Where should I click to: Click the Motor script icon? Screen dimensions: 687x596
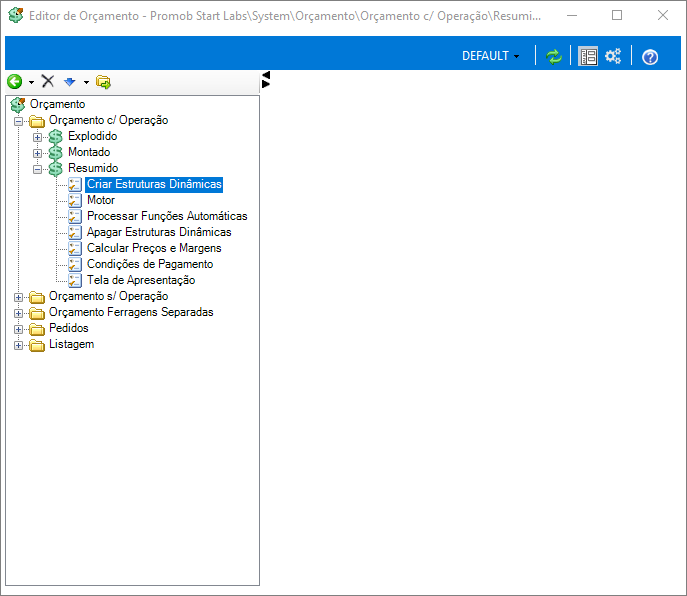[75, 201]
